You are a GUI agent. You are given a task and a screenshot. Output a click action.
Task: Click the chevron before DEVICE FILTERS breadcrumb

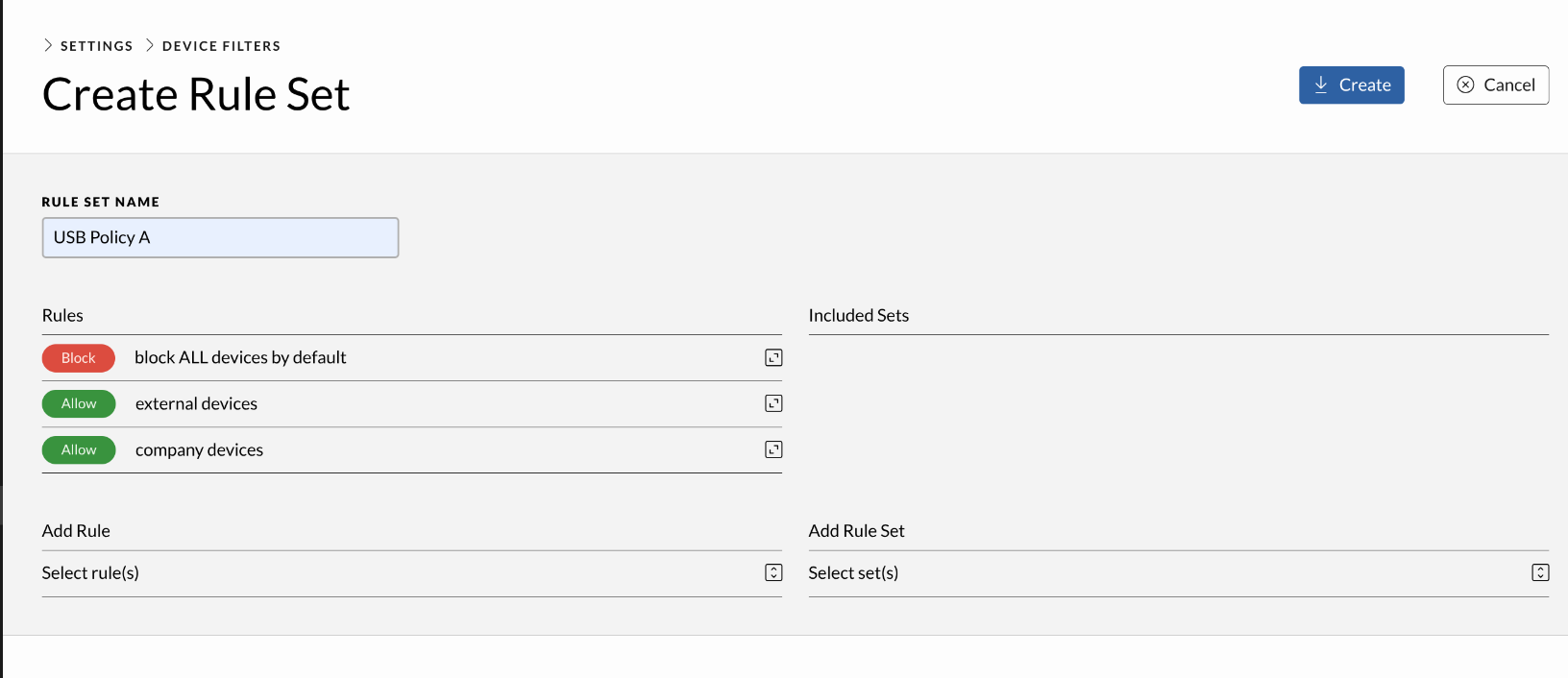150,45
